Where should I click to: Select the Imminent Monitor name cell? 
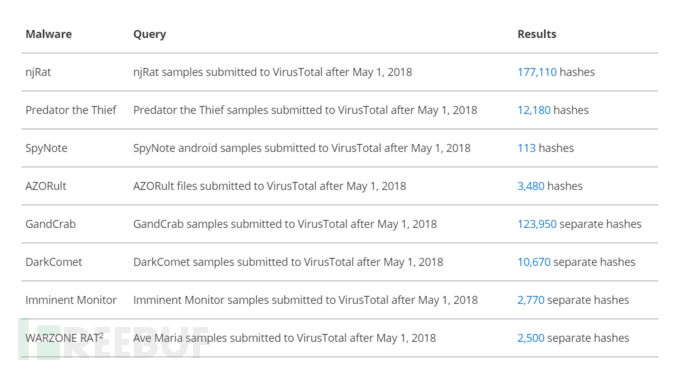(71, 300)
